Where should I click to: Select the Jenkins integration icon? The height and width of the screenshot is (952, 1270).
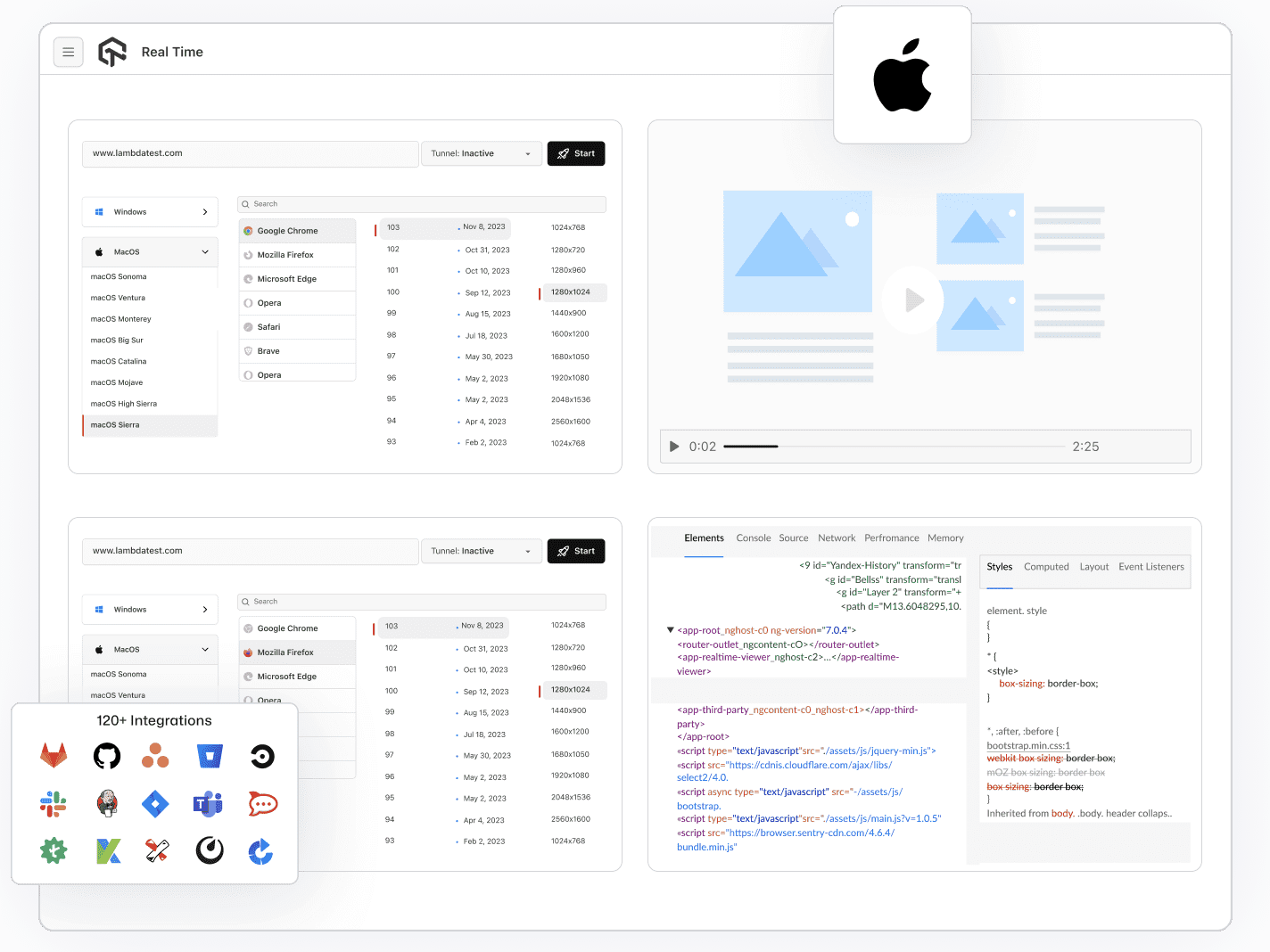click(106, 803)
